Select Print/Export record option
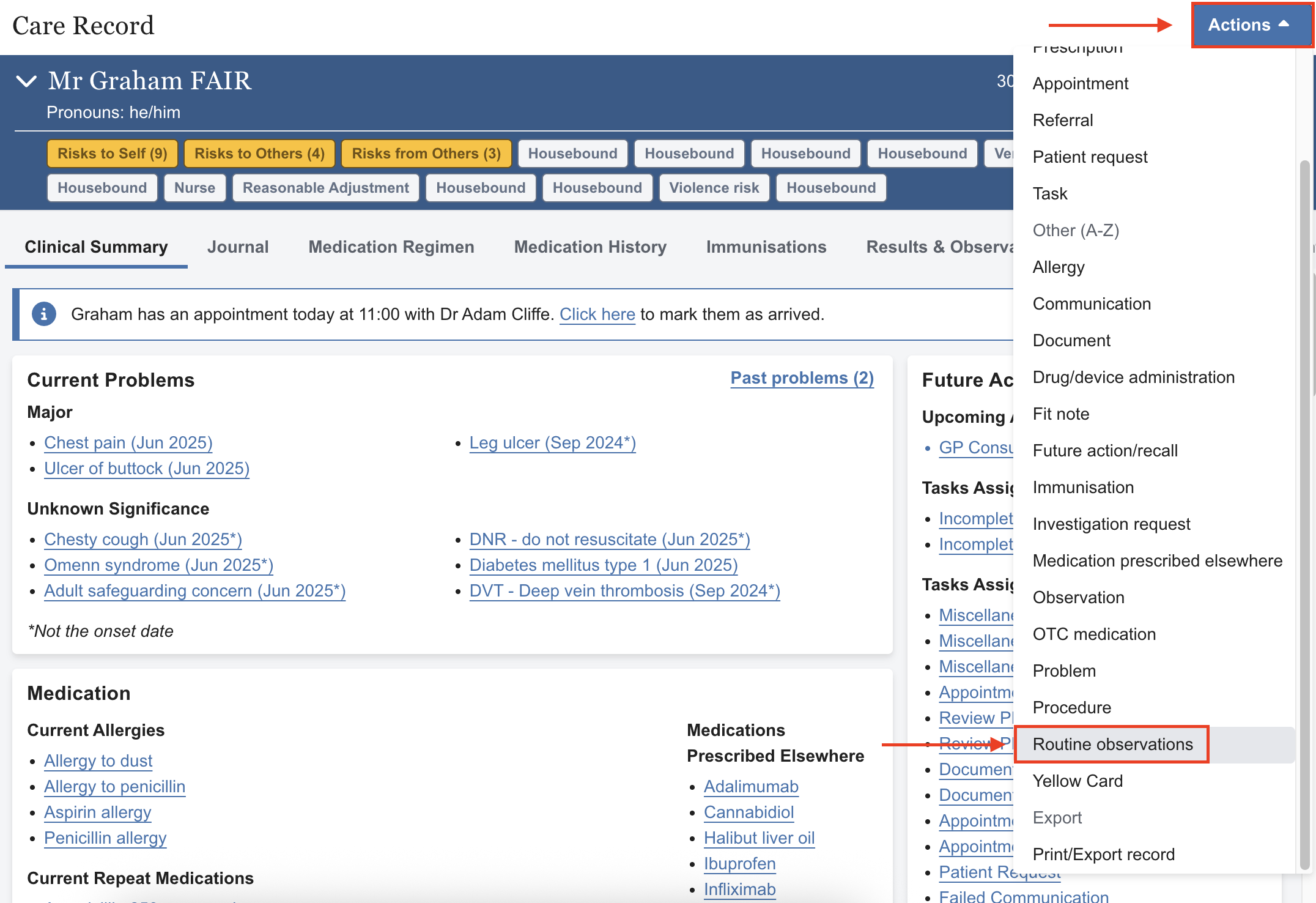The height and width of the screenshot is (903, 1316). (x=1103, y=854)
